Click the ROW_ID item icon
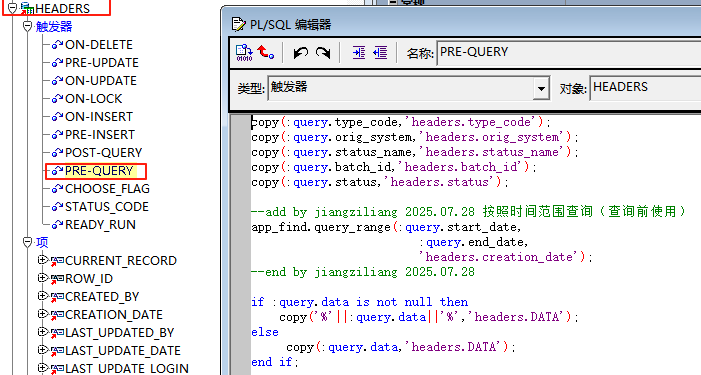The height and width of the screenshot is (375, 701). click(57, 279)
